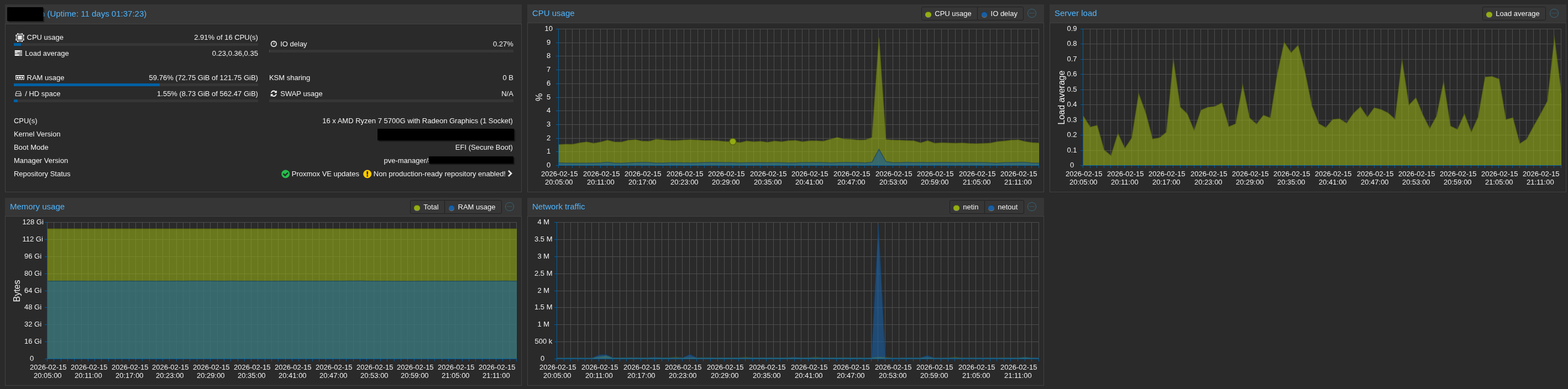This screenshot has height=389, width=1568.
Task: Click the green check icon for Proxmox VE updates
Action: [x=286, y=174]
